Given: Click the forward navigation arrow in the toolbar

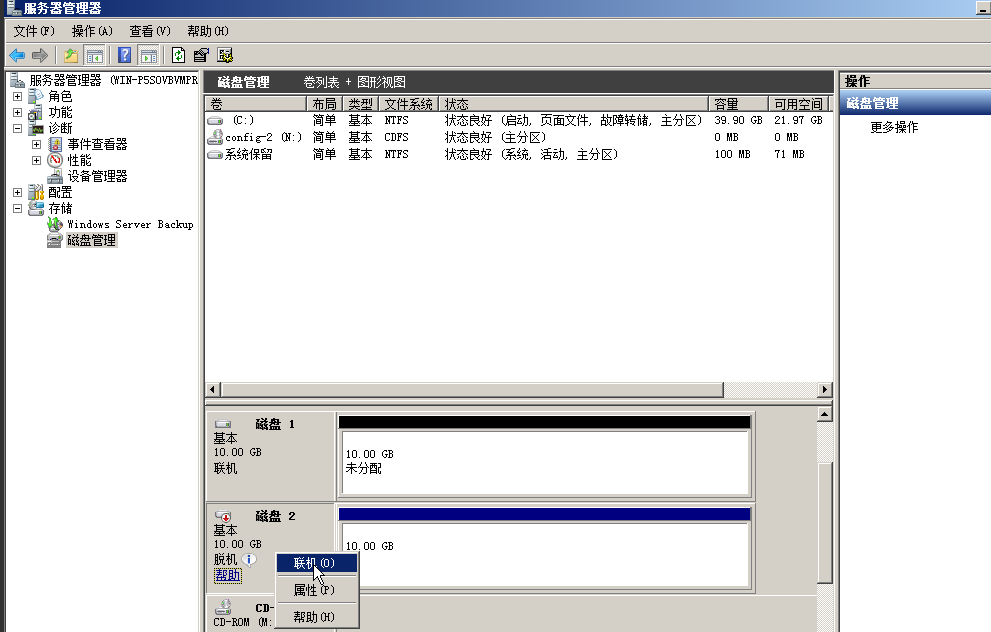Looking at the screenshot, I should [x=38, y=54].
